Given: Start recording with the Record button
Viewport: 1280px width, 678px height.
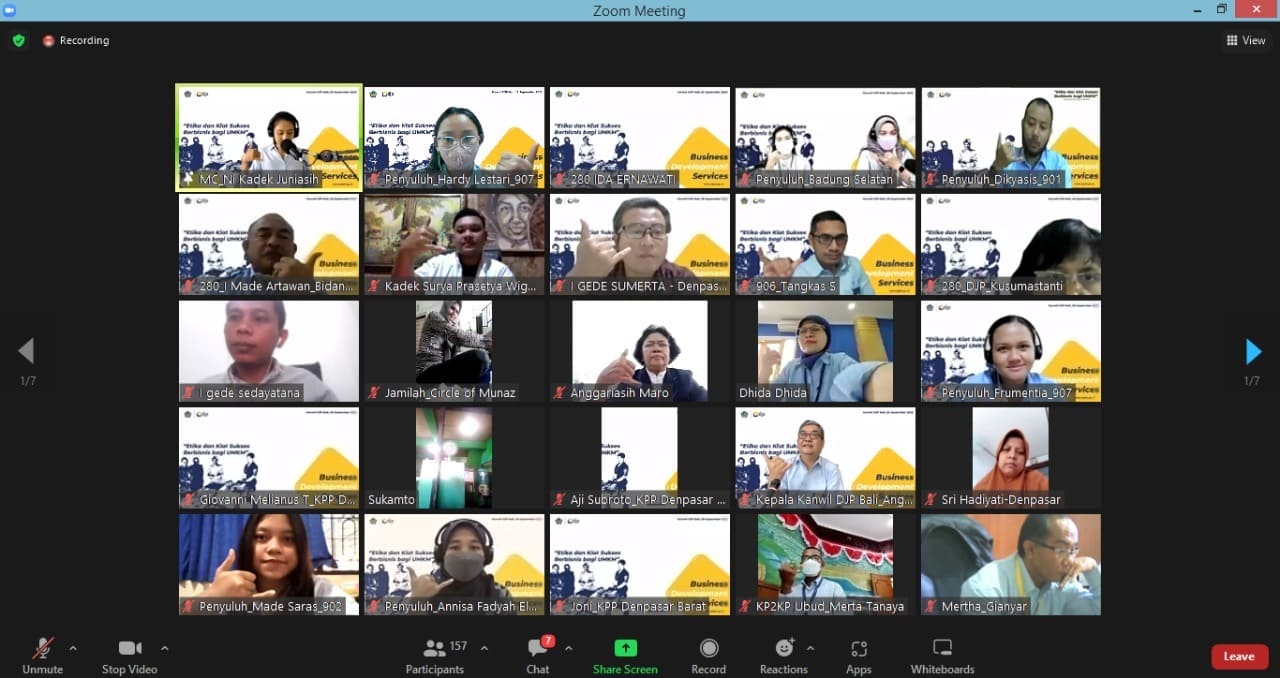Looking at the screenshot, I should (x=708, y=655).
